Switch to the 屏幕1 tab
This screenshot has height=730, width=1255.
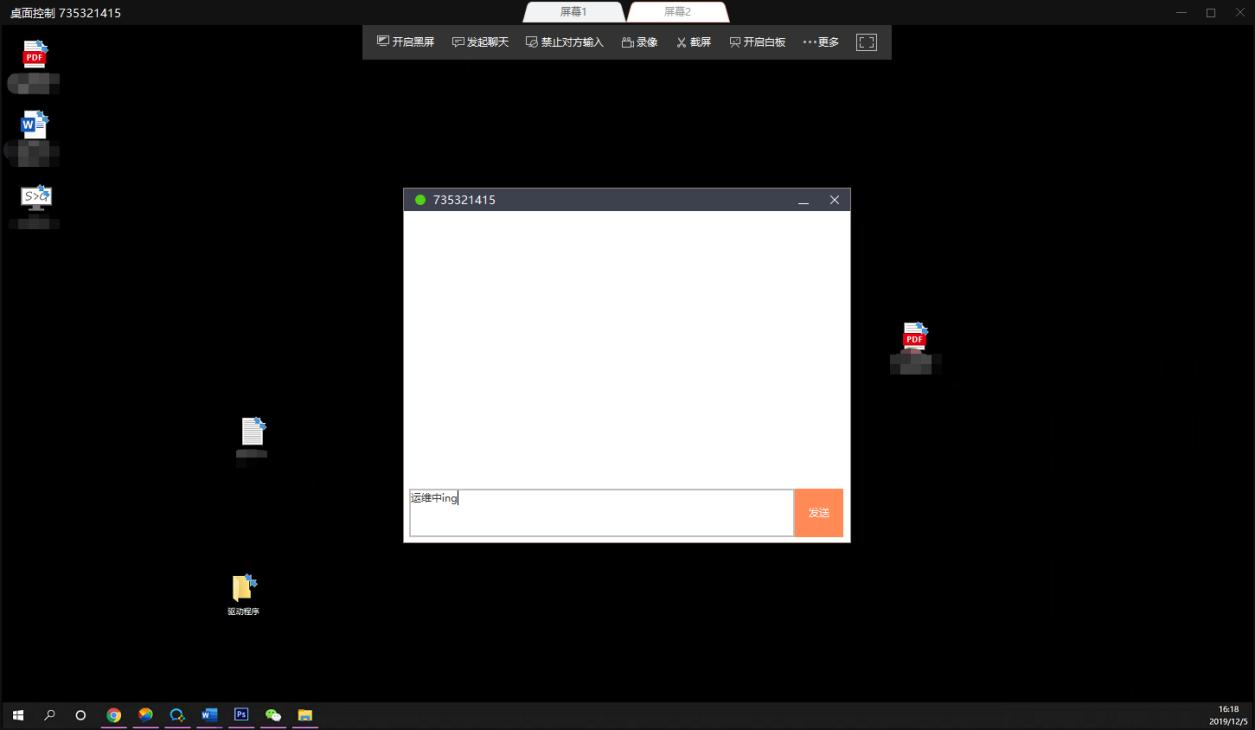point(573,12)
